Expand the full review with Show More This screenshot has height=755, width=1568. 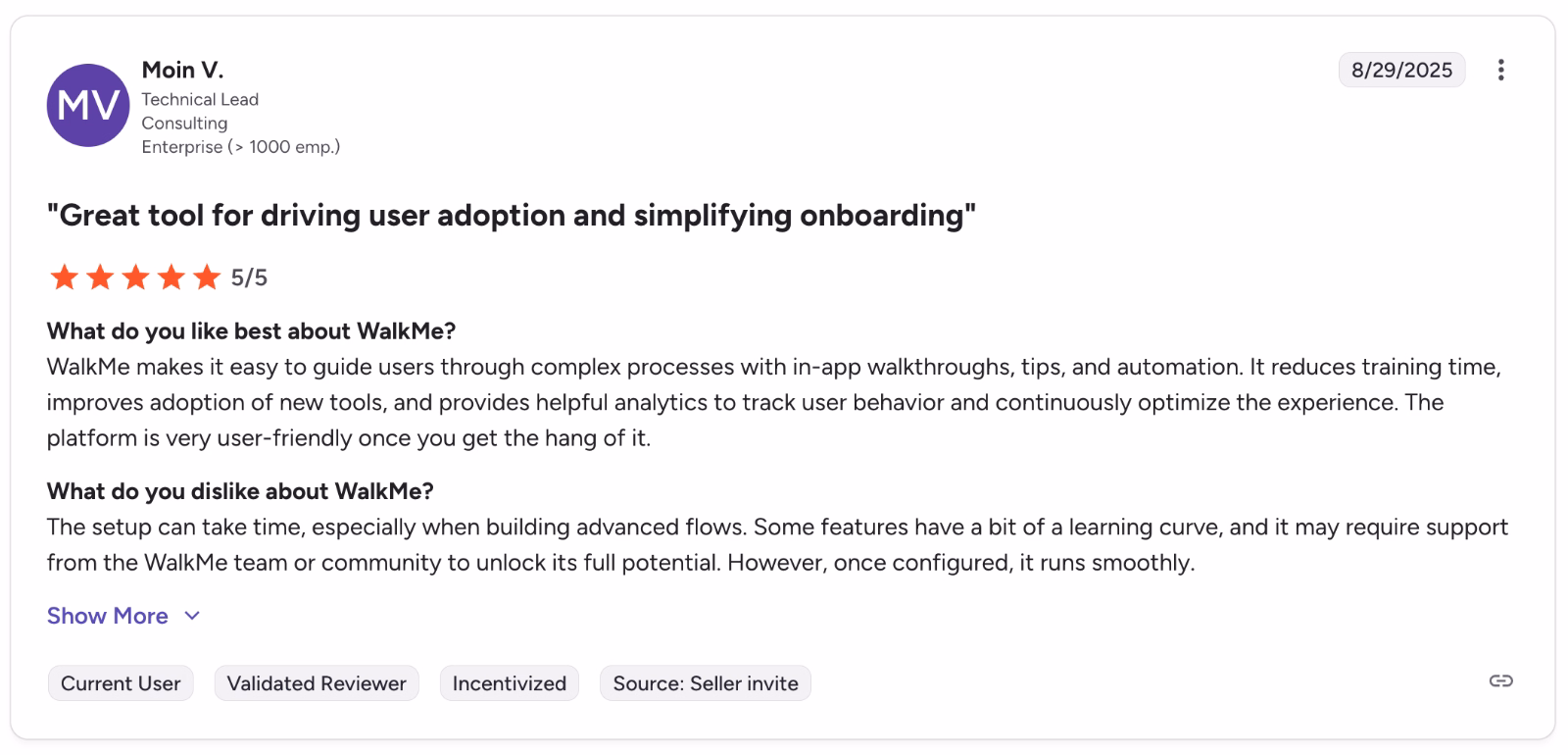tap(108, 616)
